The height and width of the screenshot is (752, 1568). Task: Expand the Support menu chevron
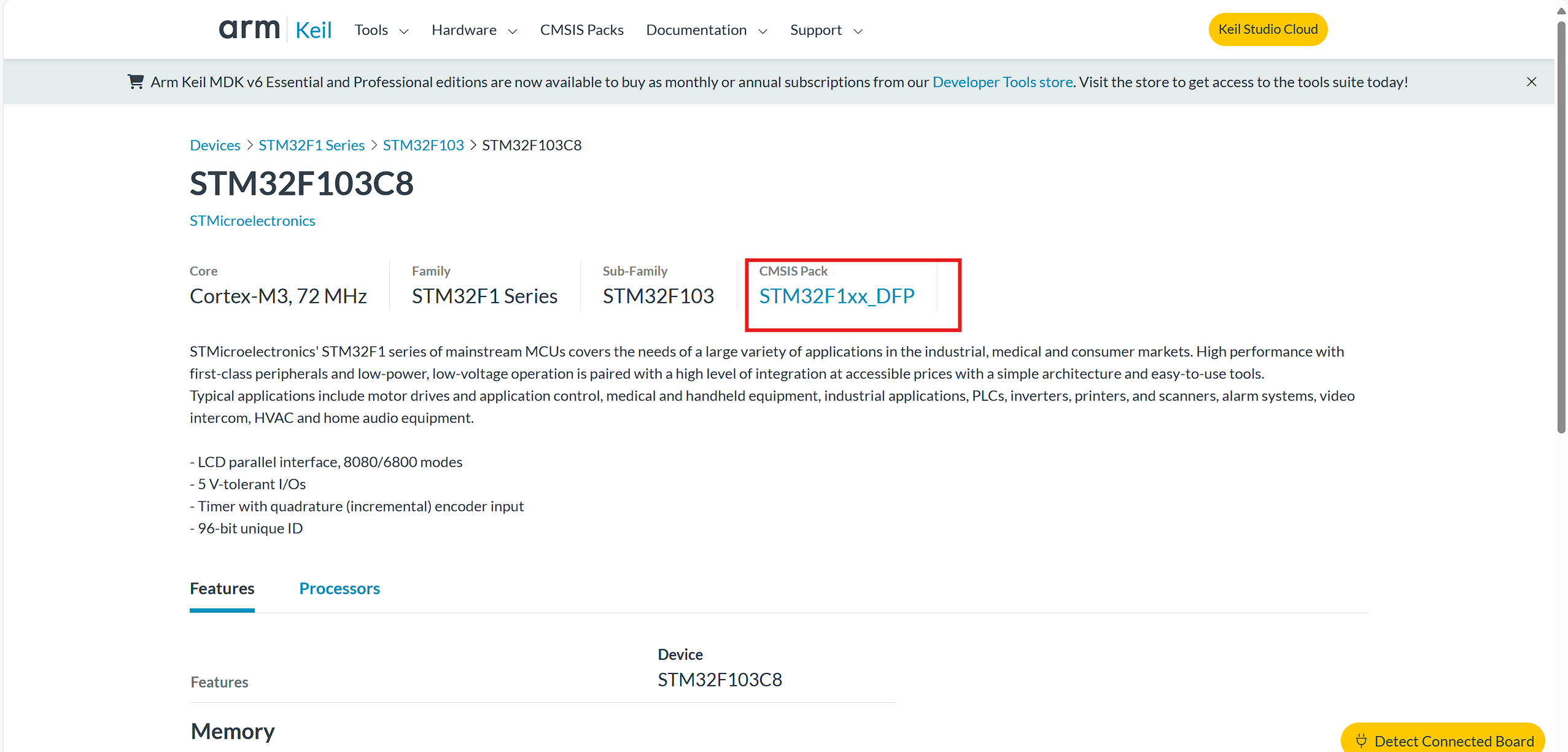858,31
